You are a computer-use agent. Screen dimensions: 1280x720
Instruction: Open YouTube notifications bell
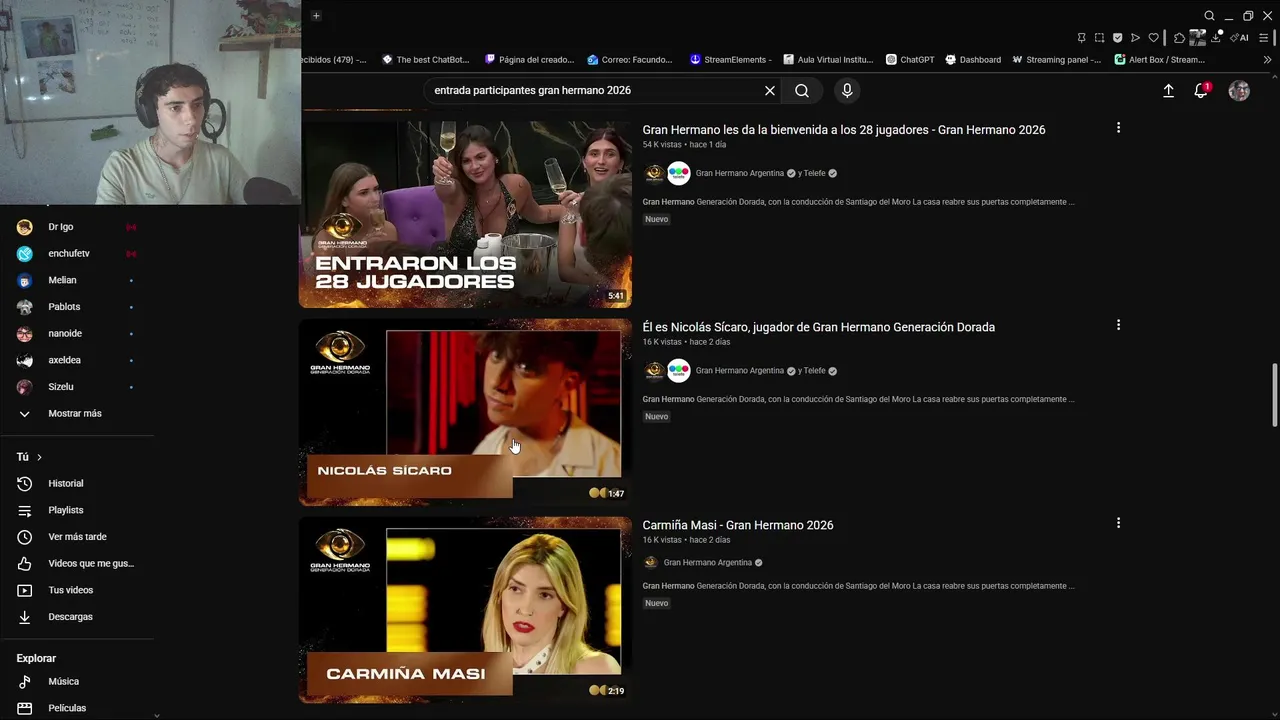click(x=1201, y=90)
